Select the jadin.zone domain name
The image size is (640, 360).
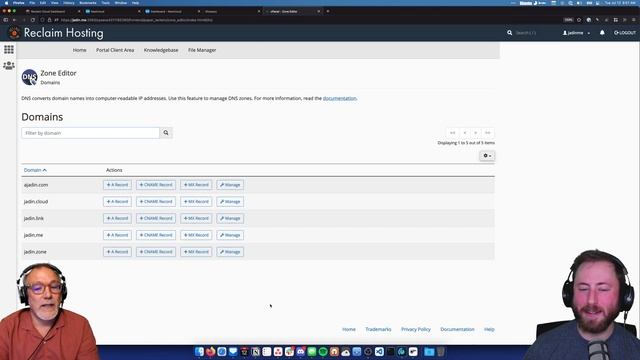click(x=35, y=252)
